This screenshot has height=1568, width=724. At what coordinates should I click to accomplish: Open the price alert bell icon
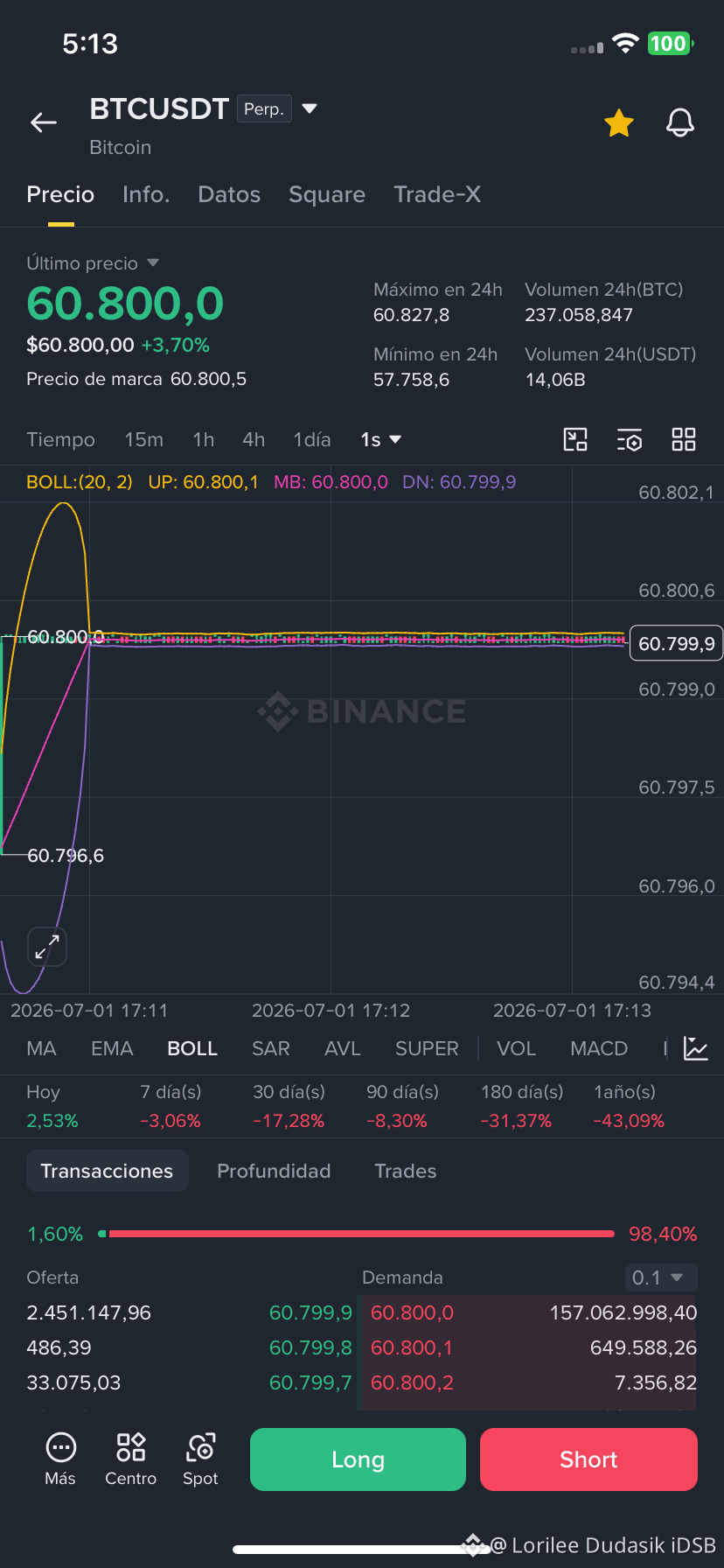(680, 123)
